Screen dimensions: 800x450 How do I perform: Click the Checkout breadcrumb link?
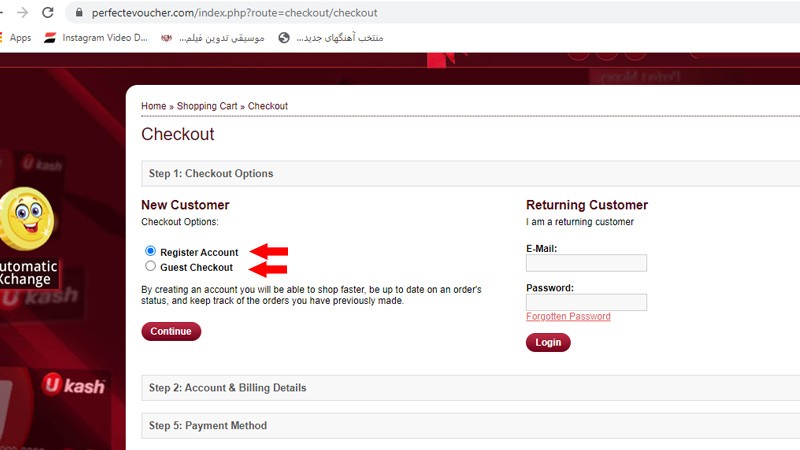pos(267,106)
